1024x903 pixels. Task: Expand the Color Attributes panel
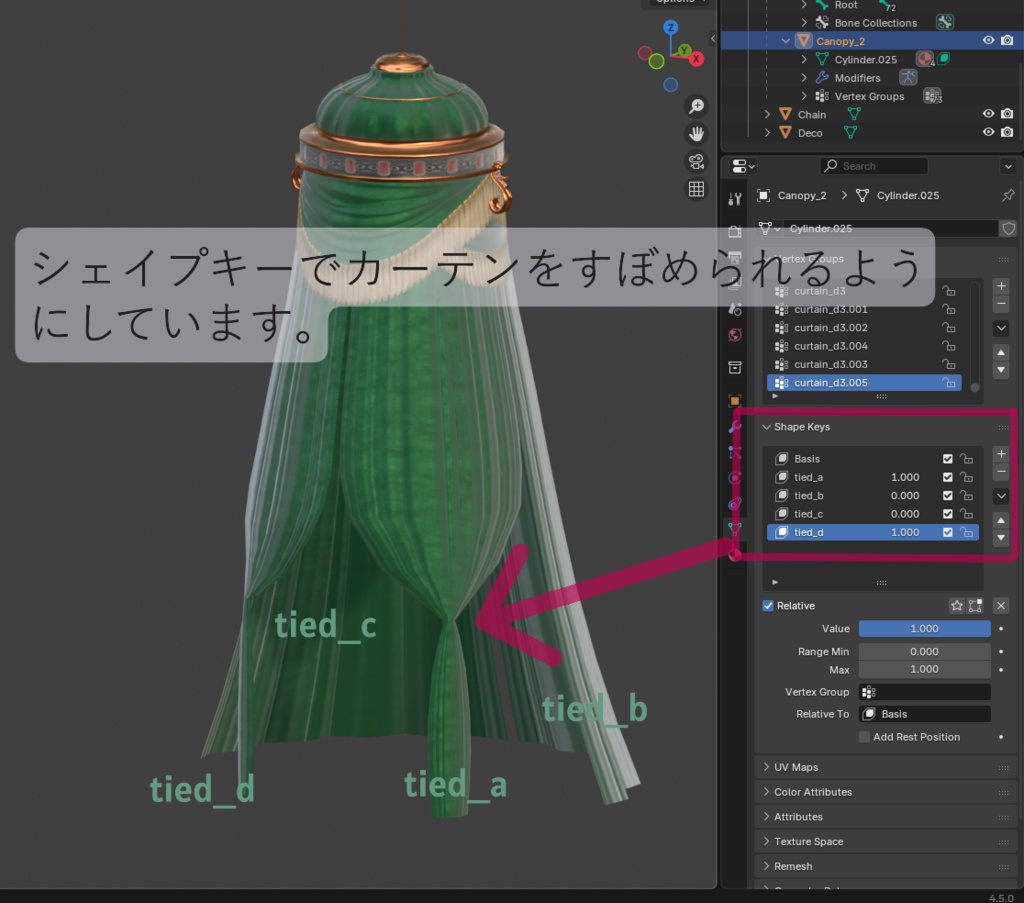tap(767, 792)
